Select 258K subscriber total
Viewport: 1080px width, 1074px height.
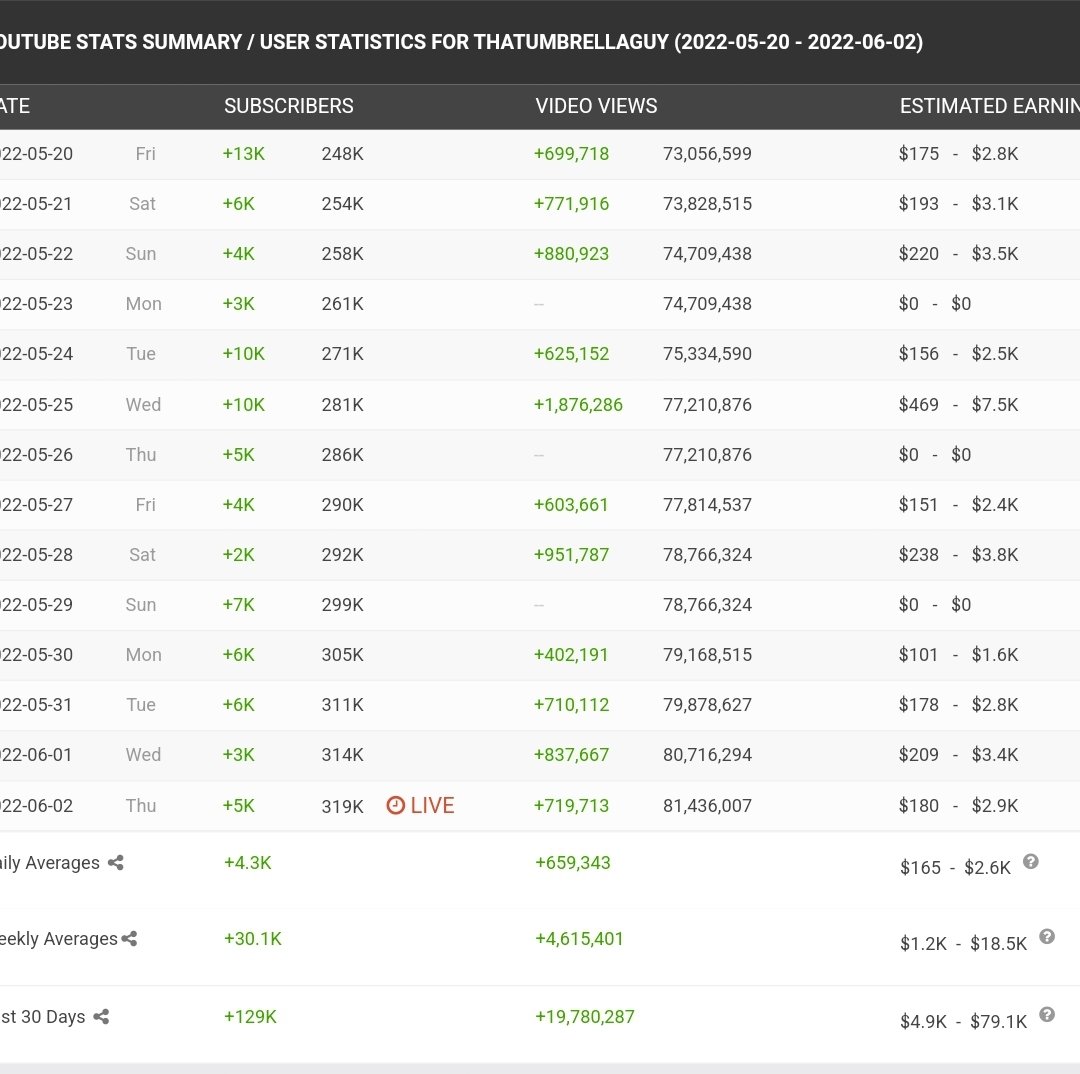342,254
